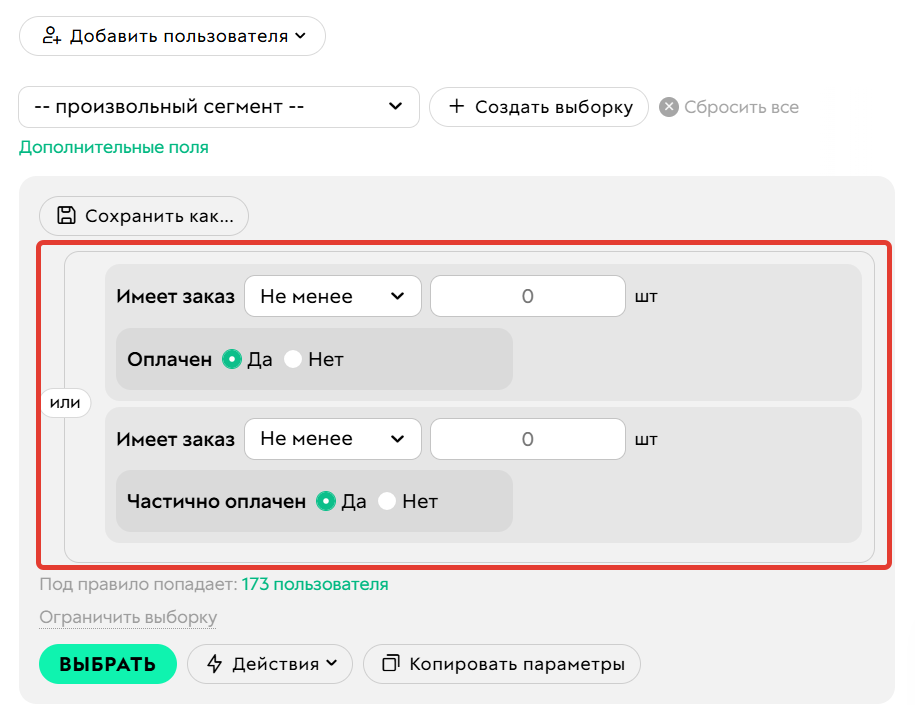The height and width of the screenshot is (705, 915).
Task: Click the «Да» radio for «Частично оплачен»
Action: 326,501
